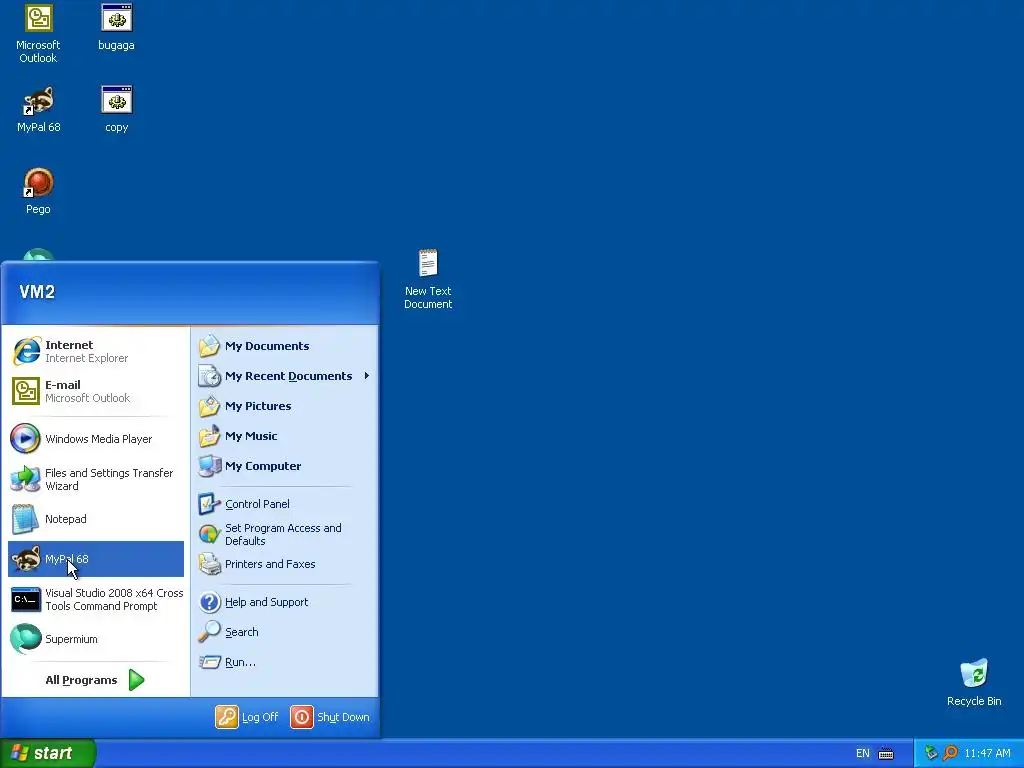This screenshot has width=1024, height=768.
Task: Expand the All Programs list
Action: pyautogui.click(x=95, y=680)
